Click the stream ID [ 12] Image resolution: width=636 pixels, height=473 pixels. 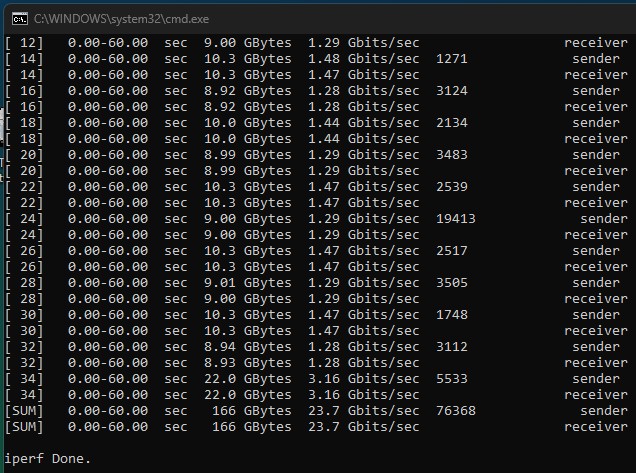click(x=24, y=43)
